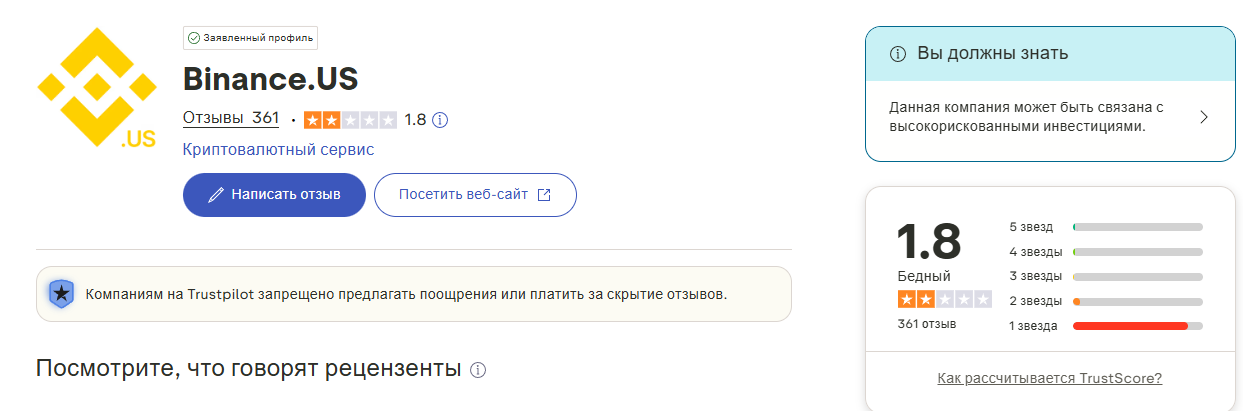Click the 3 звезды rating bar

[x=1137, y=277]
